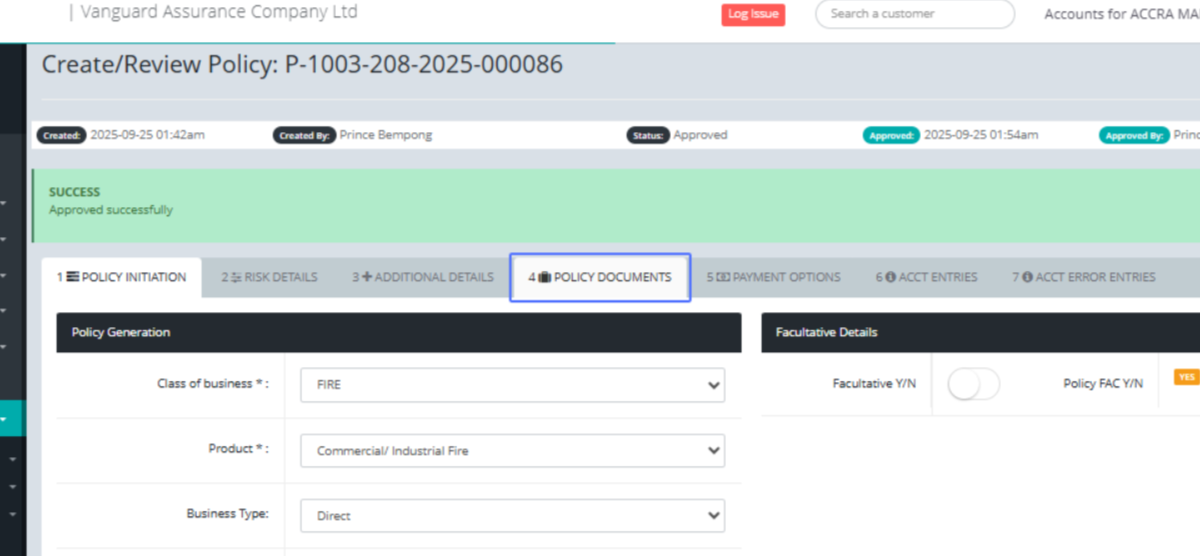Click the sliders icon on Risk Details
Screen dimensions: 1200x556
pos(237,277)
